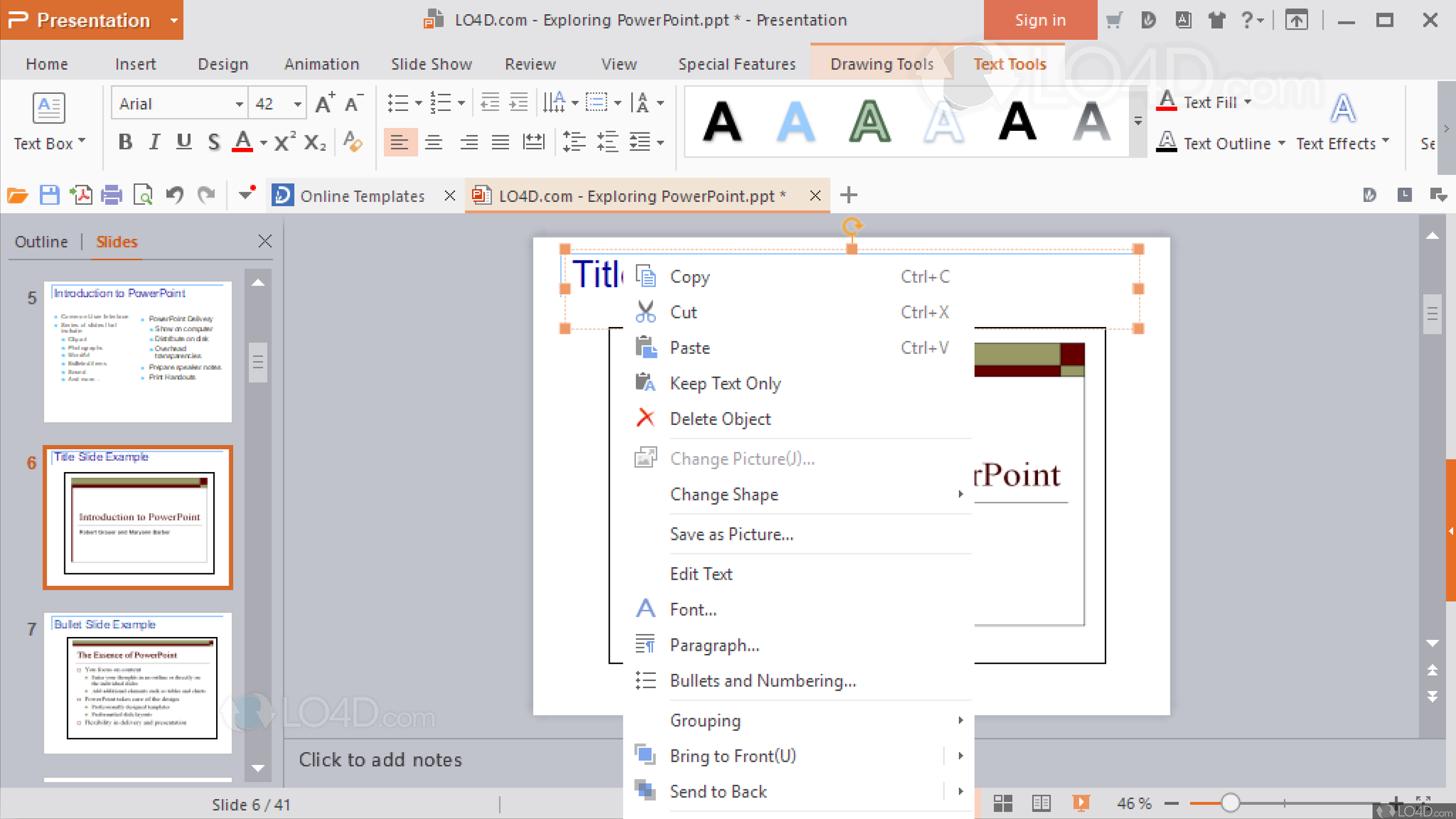Expand the Bring to Front submenu
The height and width of the screenshot is (819, 1456).
(957, 756)
